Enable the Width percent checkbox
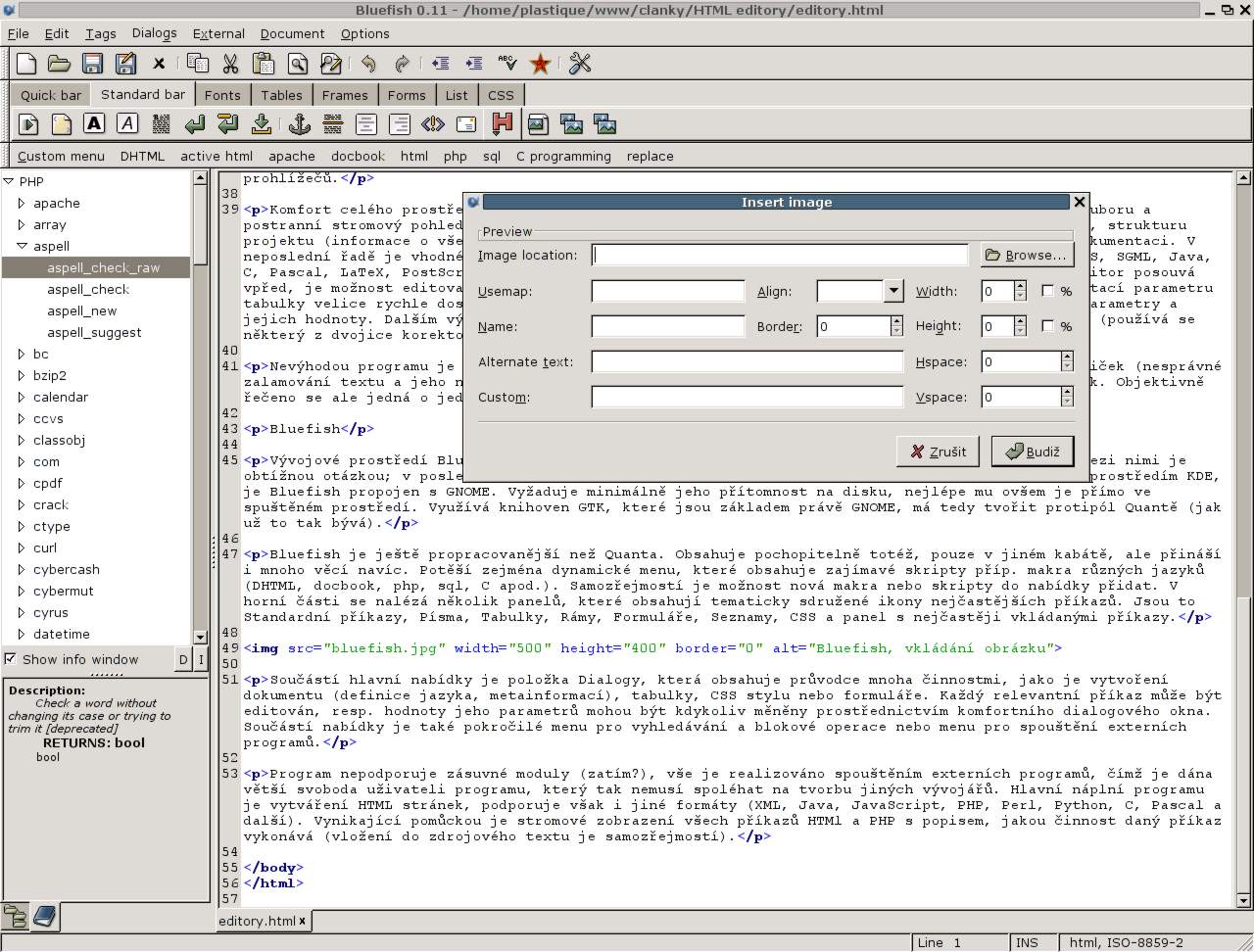Image resolution: width=1254 pixels, height=952 pixels. pos(1047,291)
